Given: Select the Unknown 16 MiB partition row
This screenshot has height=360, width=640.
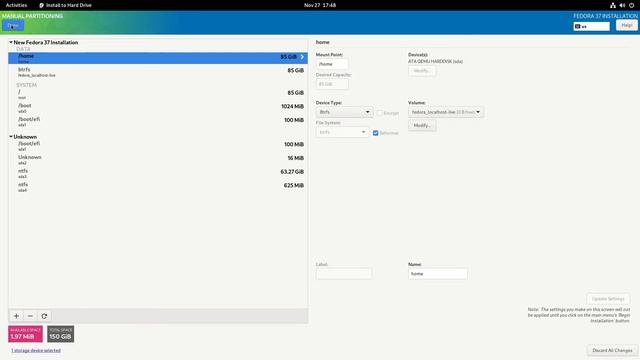Looking at the screenshot, I should click(158, 159).
